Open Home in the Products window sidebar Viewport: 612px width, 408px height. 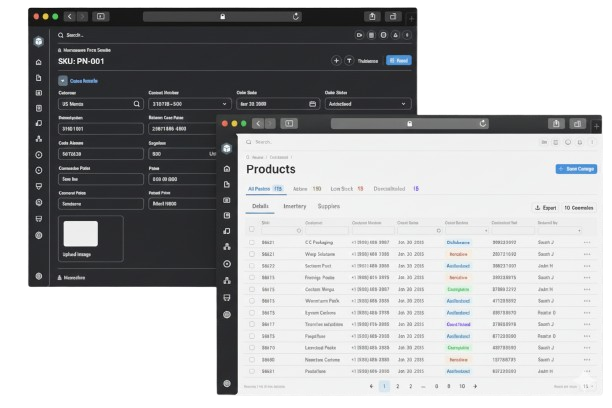point(227,169)
